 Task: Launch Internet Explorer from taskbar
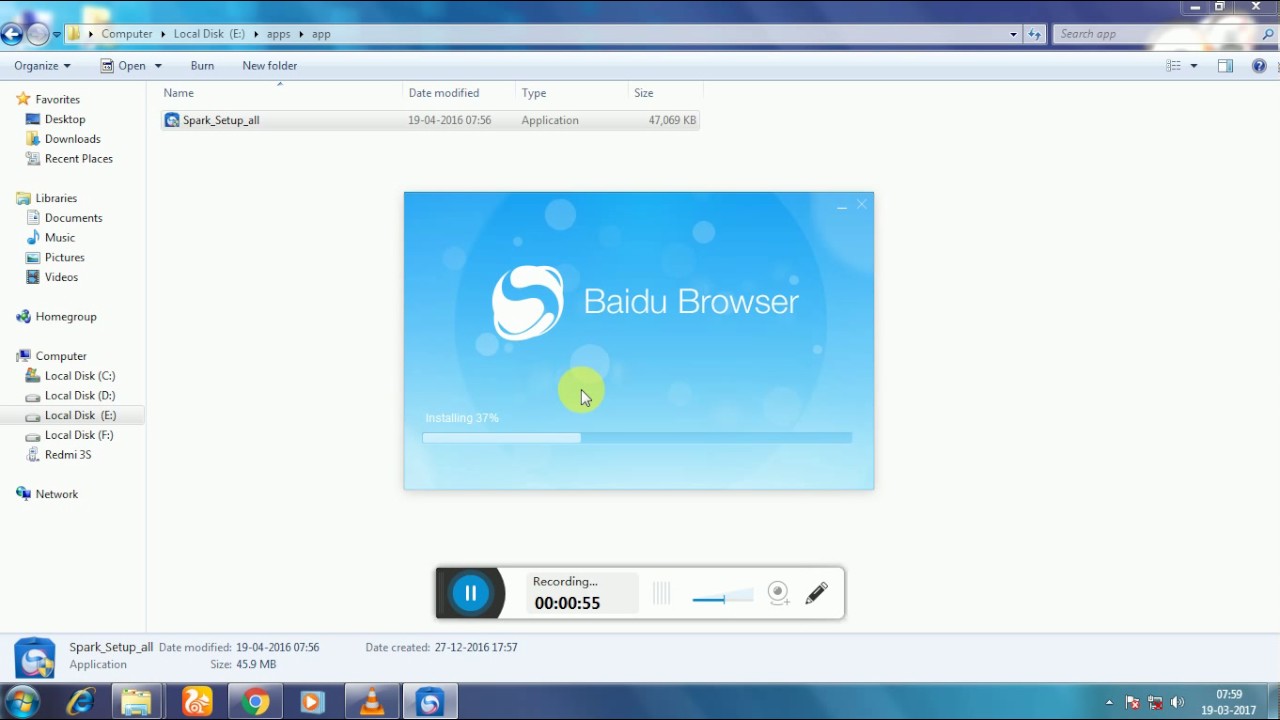pyautogui.click(x=80, y=702)
